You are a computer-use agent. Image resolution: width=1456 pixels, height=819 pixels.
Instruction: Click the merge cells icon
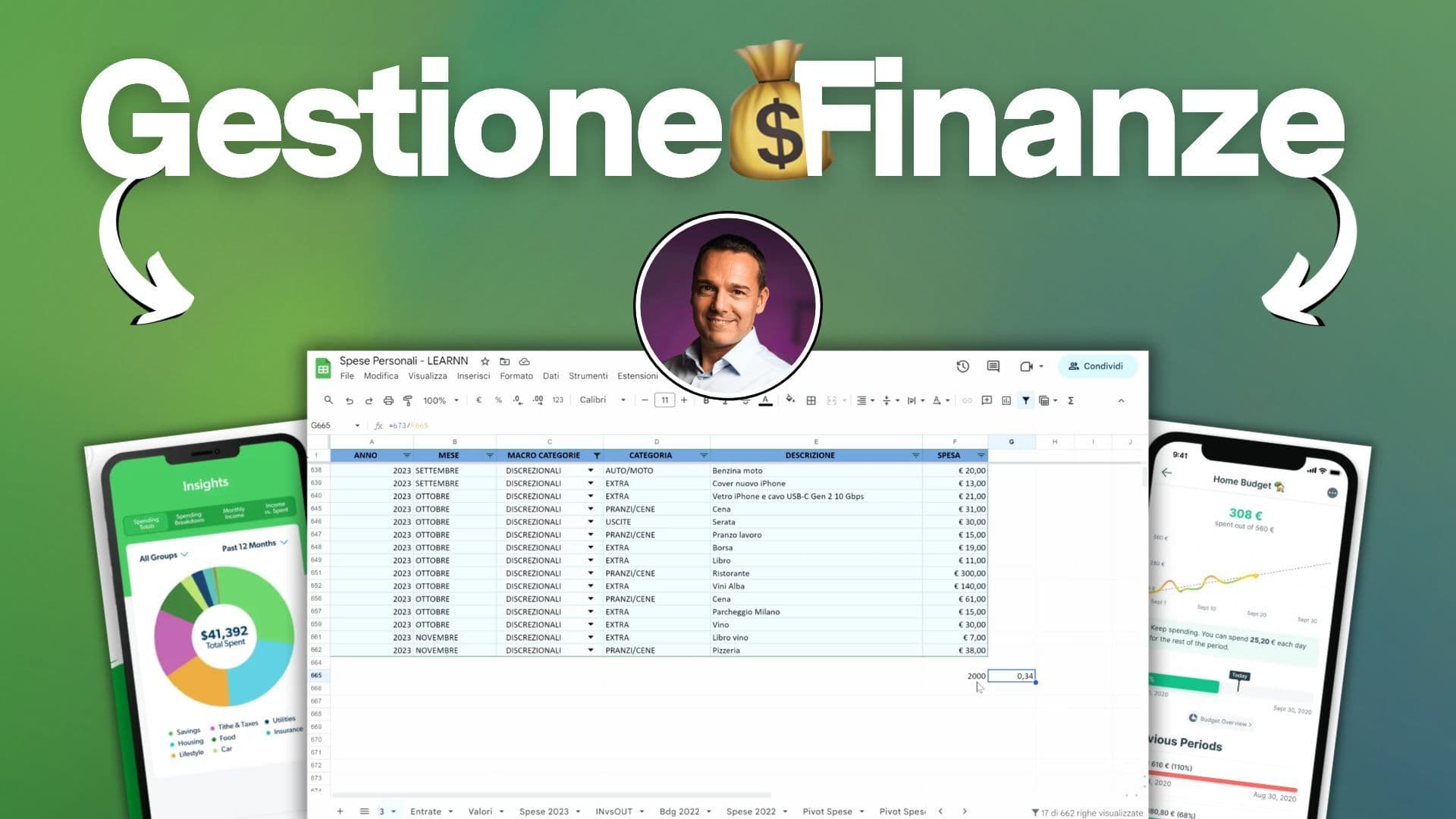tap(831, 400)
